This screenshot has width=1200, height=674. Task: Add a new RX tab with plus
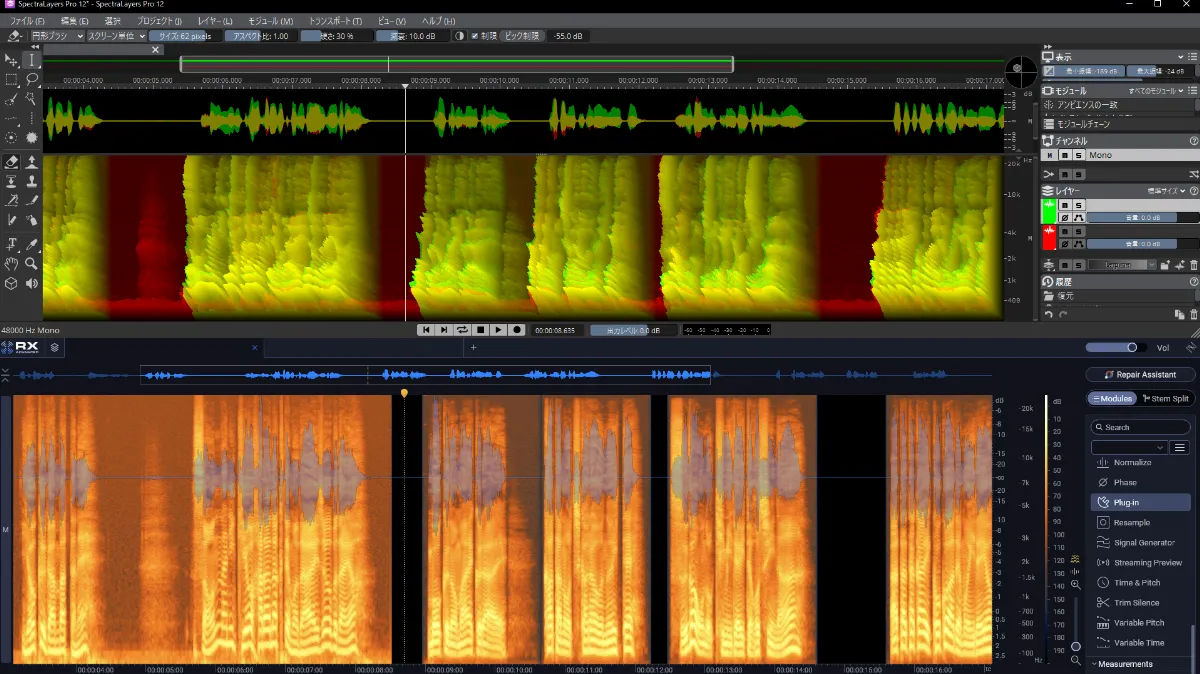[x=474, y=348]
